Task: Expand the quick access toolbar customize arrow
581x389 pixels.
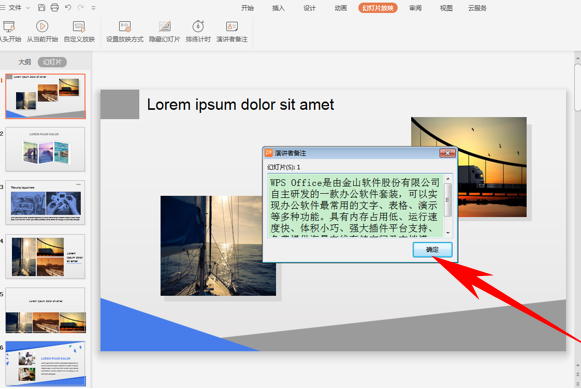Action: click(93, 8)
